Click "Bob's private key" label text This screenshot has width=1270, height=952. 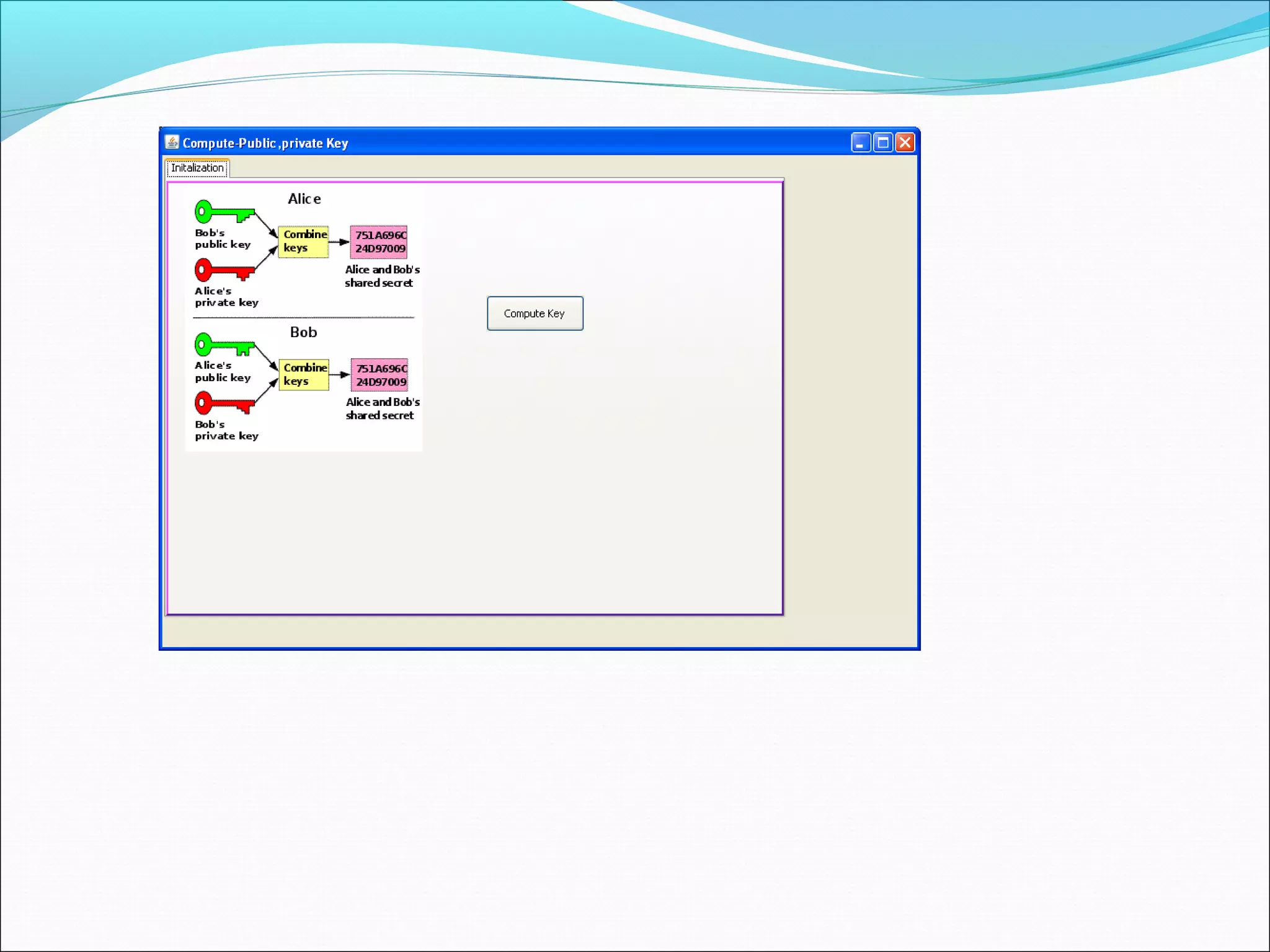[x=226, y=430]
